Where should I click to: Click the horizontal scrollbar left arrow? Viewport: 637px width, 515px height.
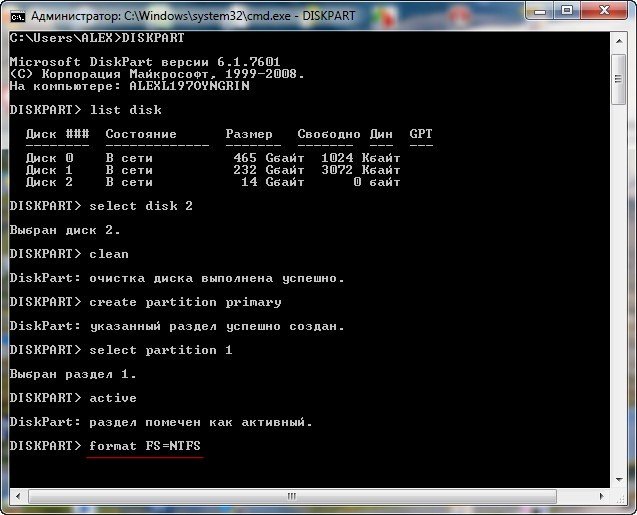point(17,497)
